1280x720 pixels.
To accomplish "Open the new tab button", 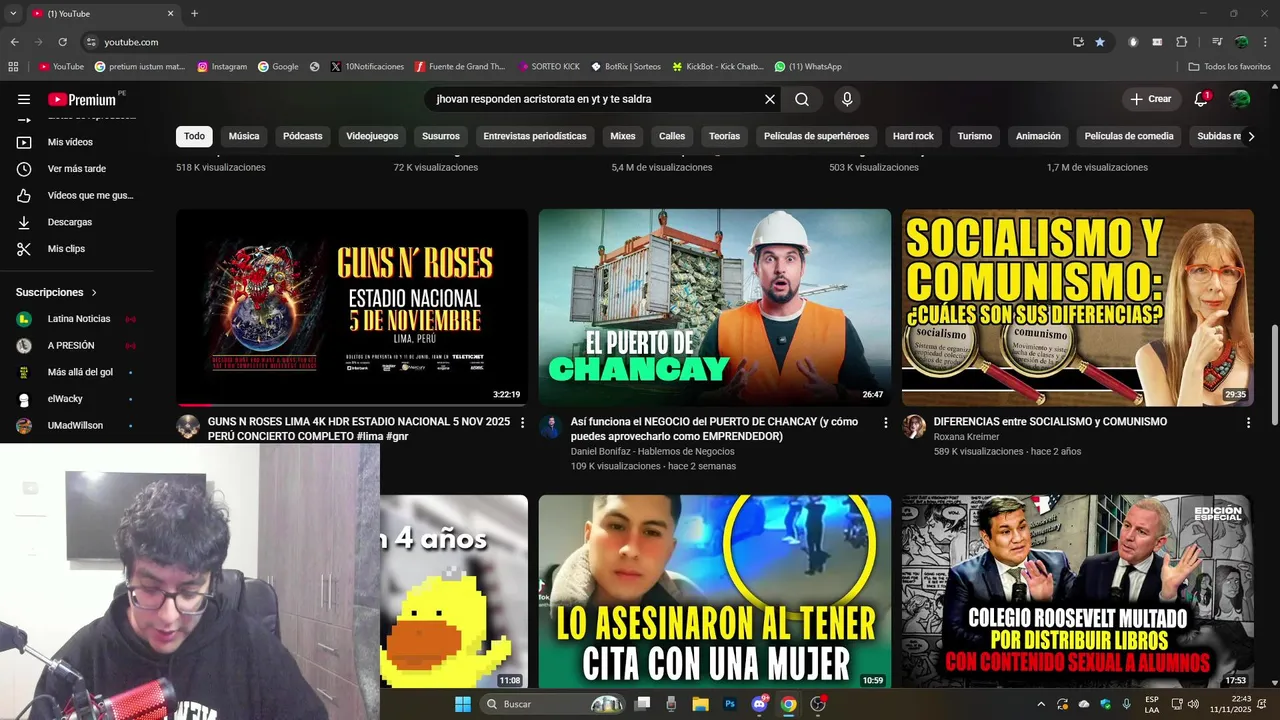I will (x=194, y=13).
